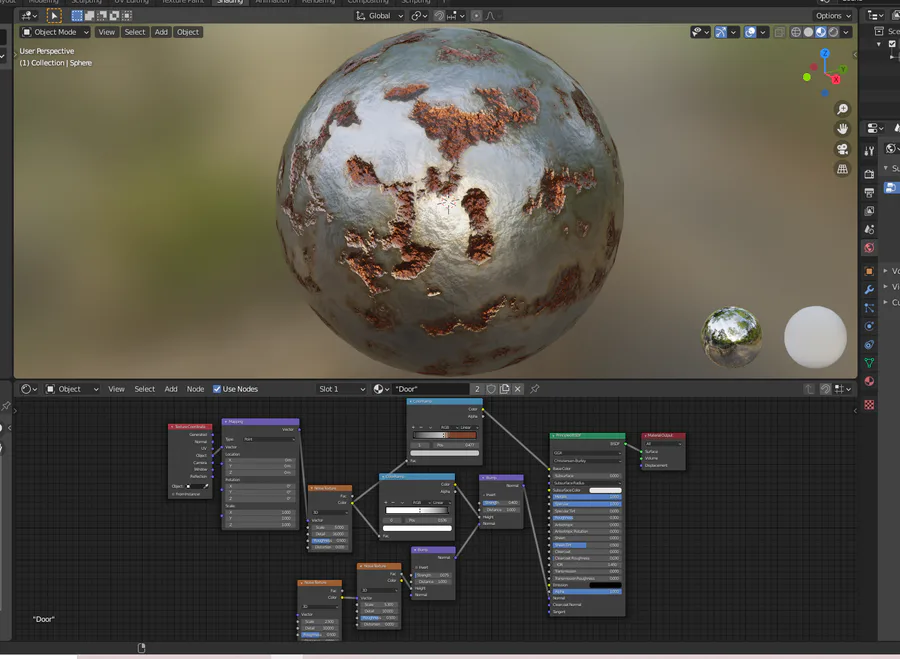Open node editor Object shader type dropdown
The image size is (900, 659).
[72, 389]
